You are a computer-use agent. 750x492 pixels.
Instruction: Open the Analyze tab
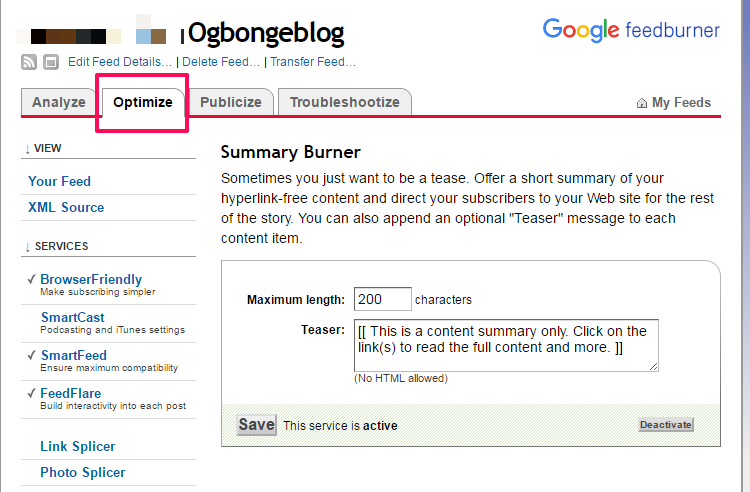(x=58, y=102)
